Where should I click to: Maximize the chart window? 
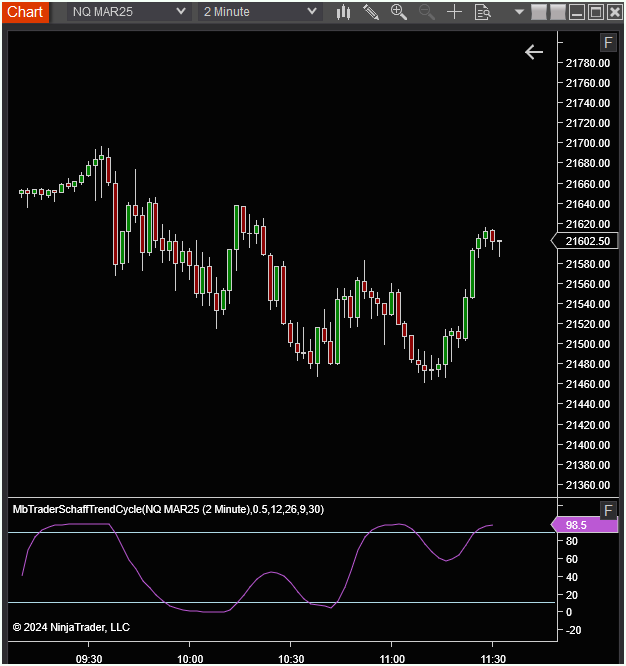pyautogui.click(x=596, y=12)
